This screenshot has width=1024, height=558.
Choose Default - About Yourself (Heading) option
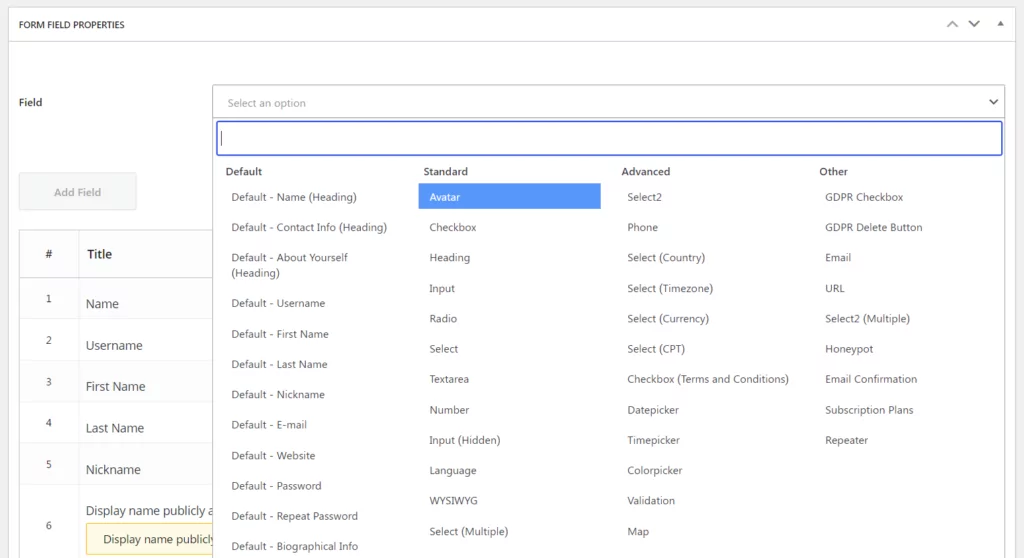pos(289,265)
